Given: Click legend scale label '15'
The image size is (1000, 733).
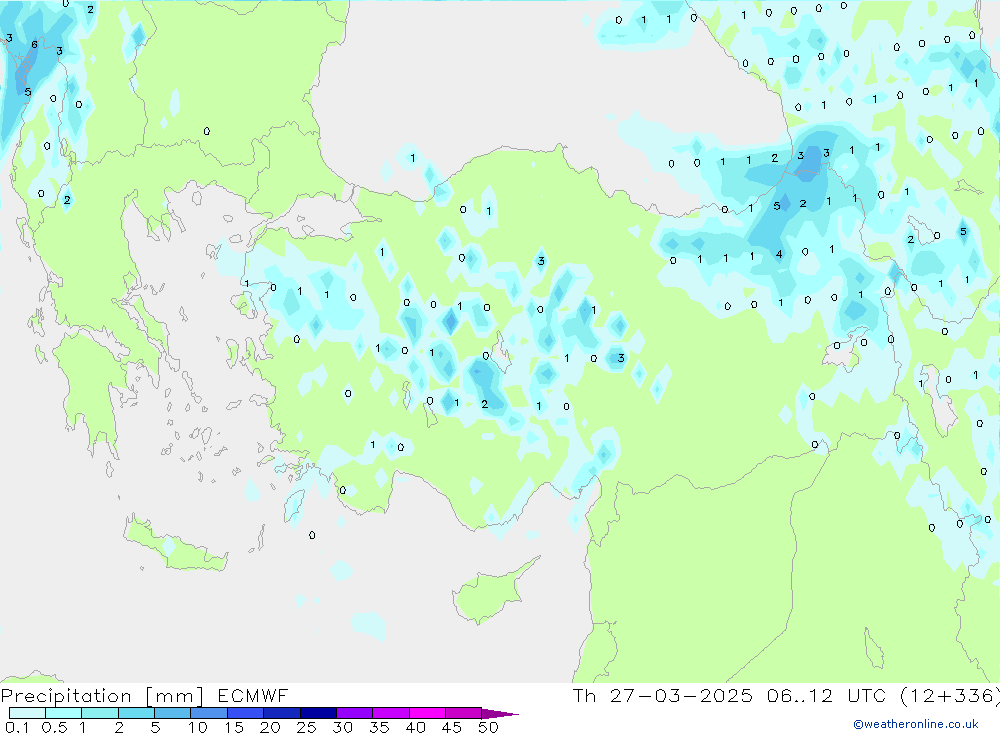Looking at the screenshot, I should [234, 727].
